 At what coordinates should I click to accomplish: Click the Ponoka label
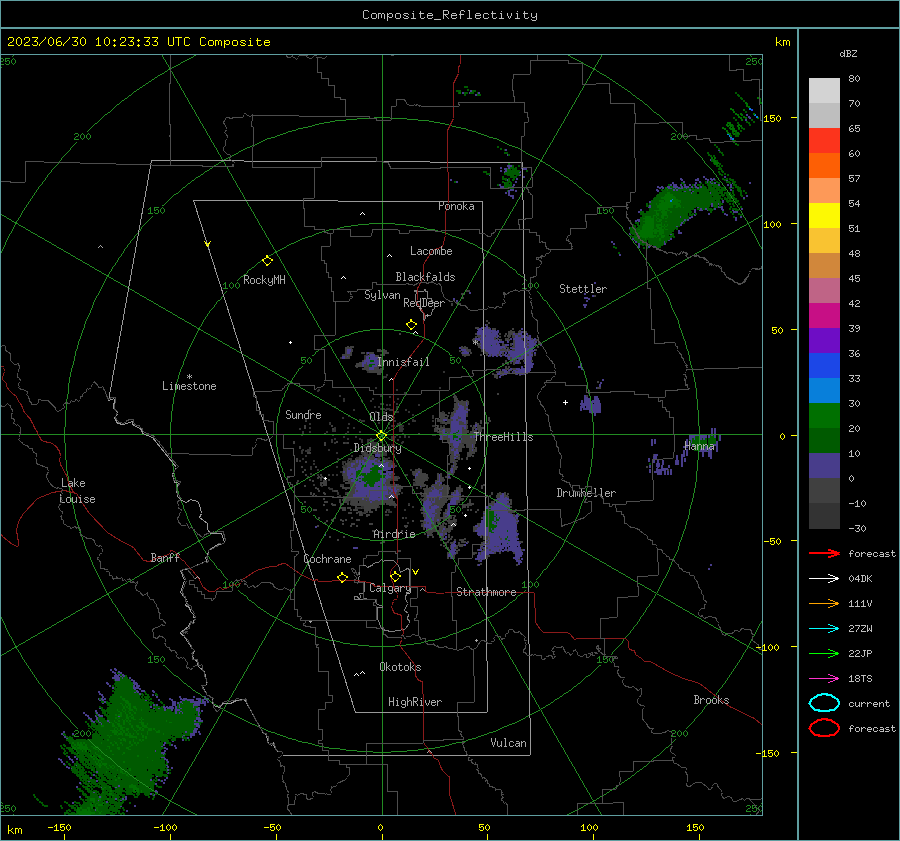456,206
